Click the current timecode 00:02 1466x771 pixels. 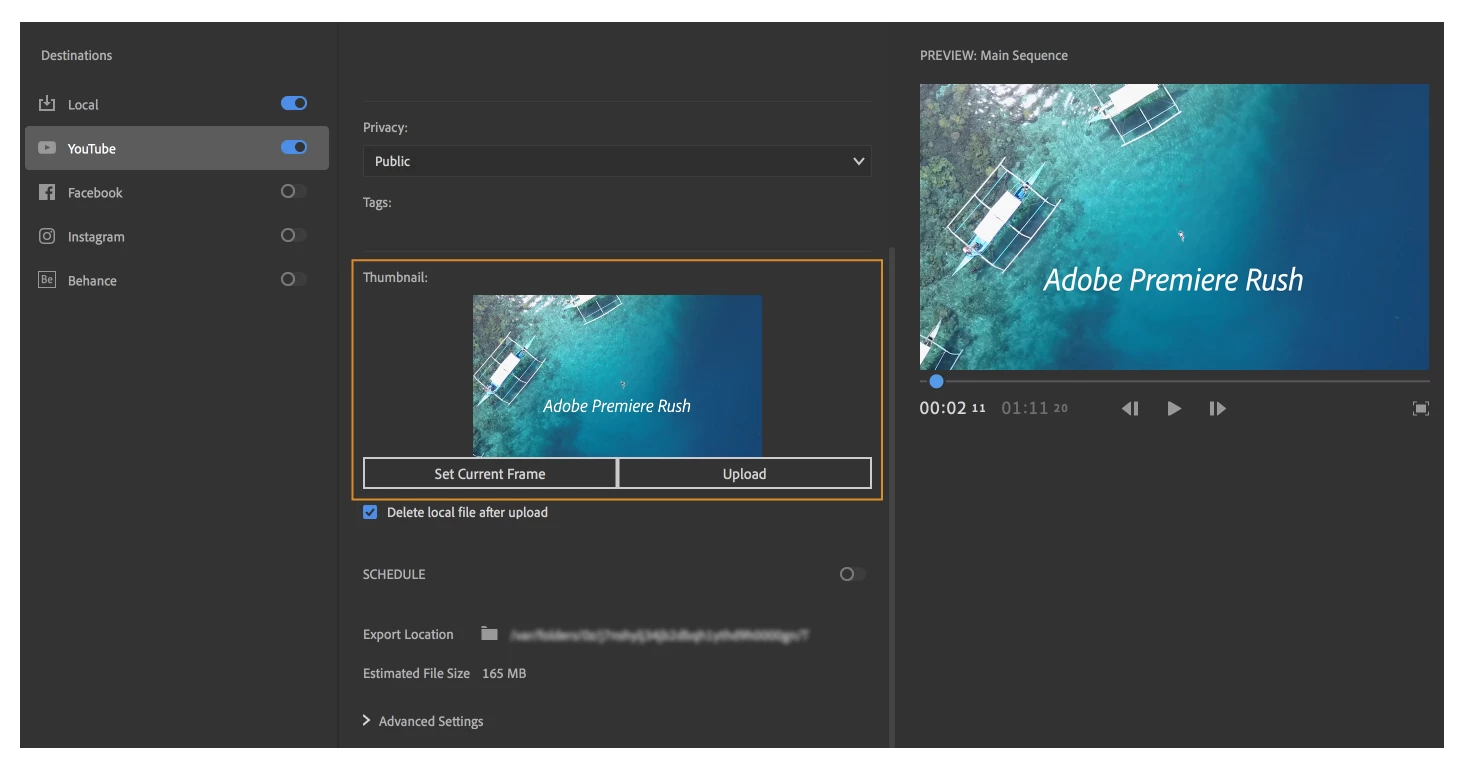coord(953,408)
